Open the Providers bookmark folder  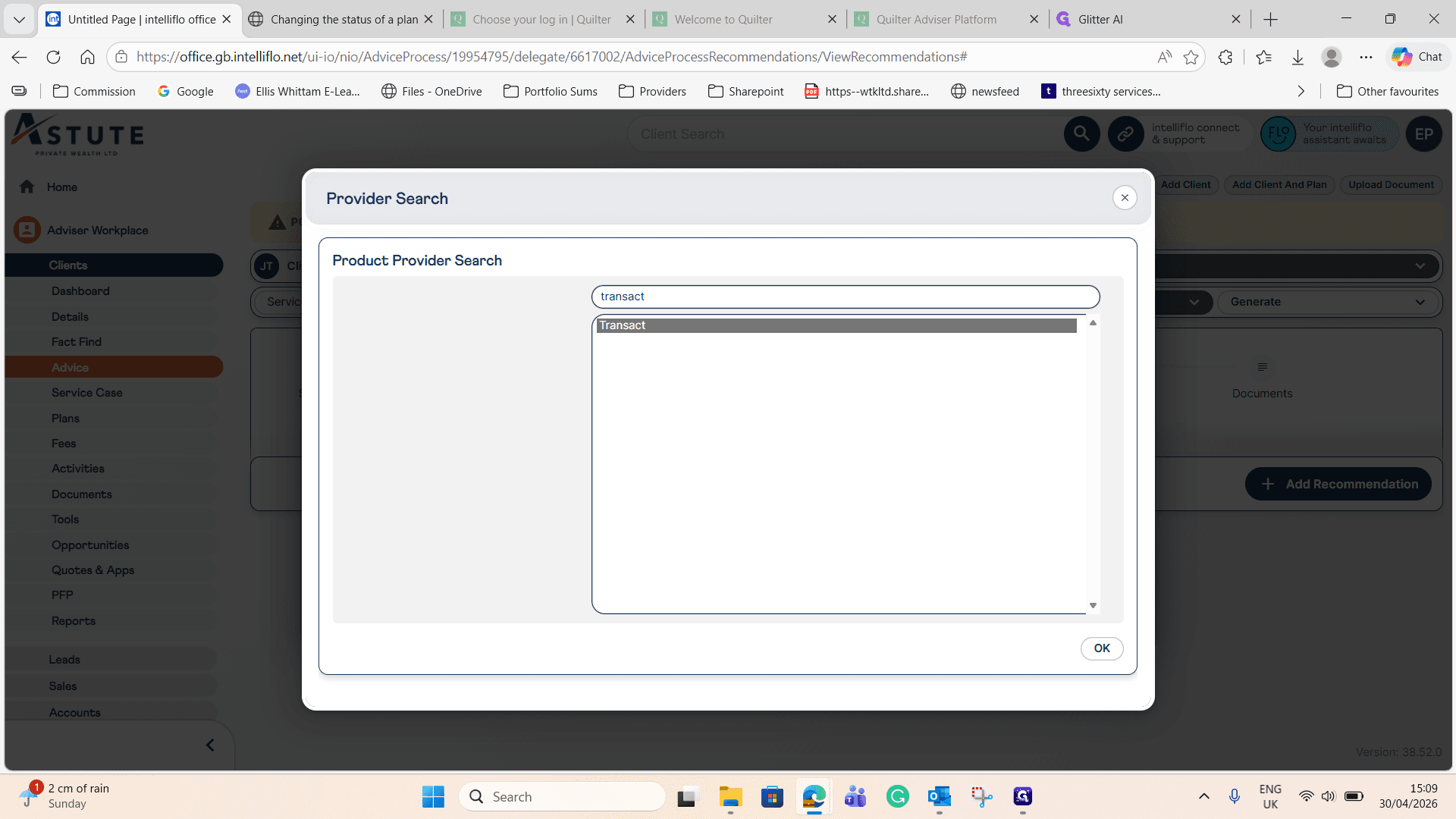(x=652, y=91)
